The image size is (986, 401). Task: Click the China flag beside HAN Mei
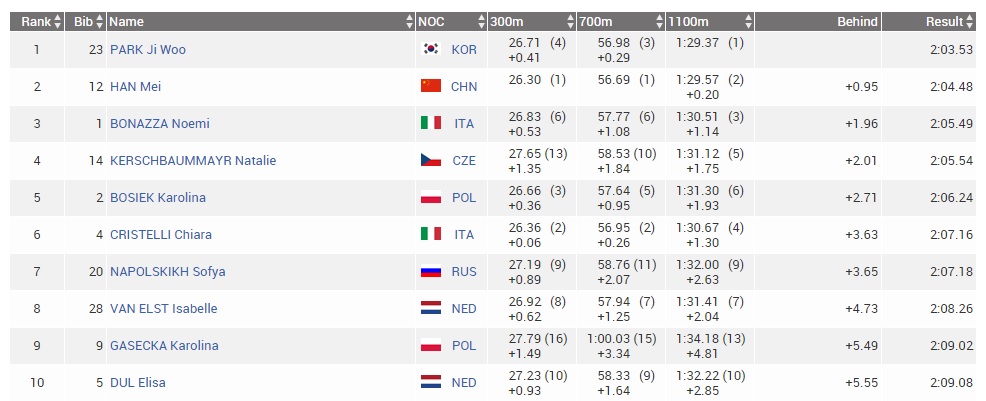[x=431, y=86]
